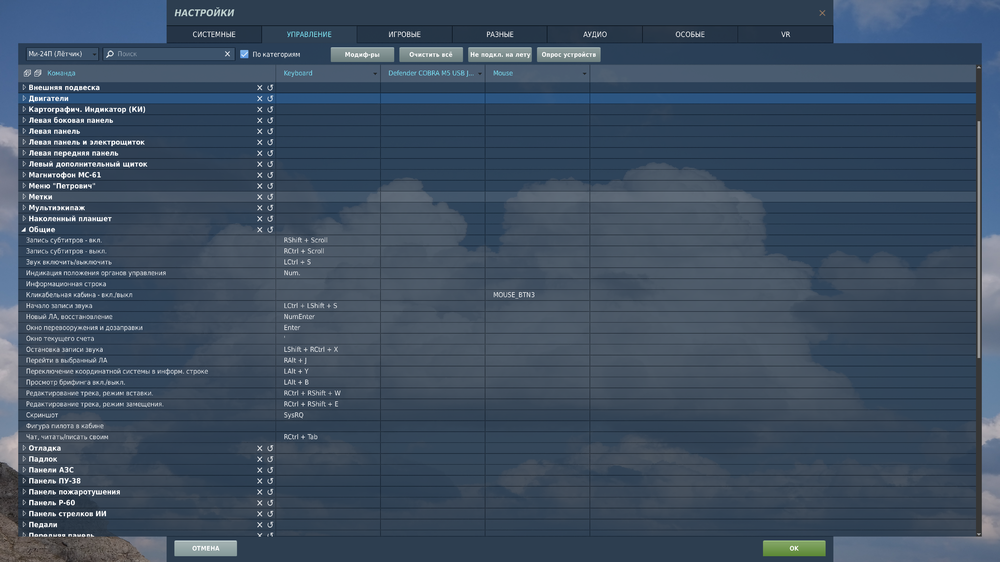Collapse the Общие category
1000x562 pixels.
tap(24, 230)
